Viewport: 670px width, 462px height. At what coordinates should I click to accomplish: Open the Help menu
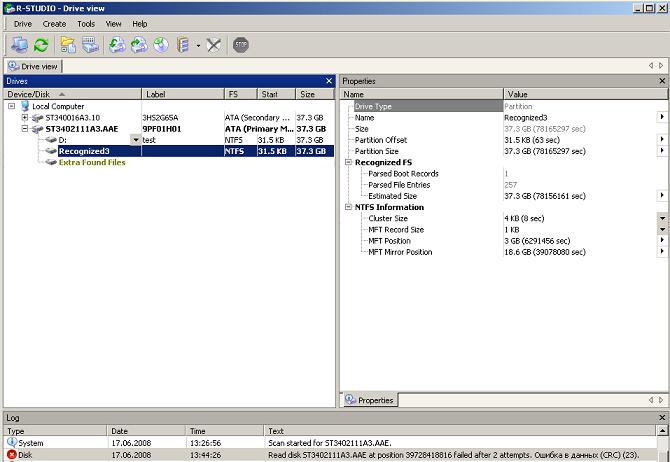[140, 24]
